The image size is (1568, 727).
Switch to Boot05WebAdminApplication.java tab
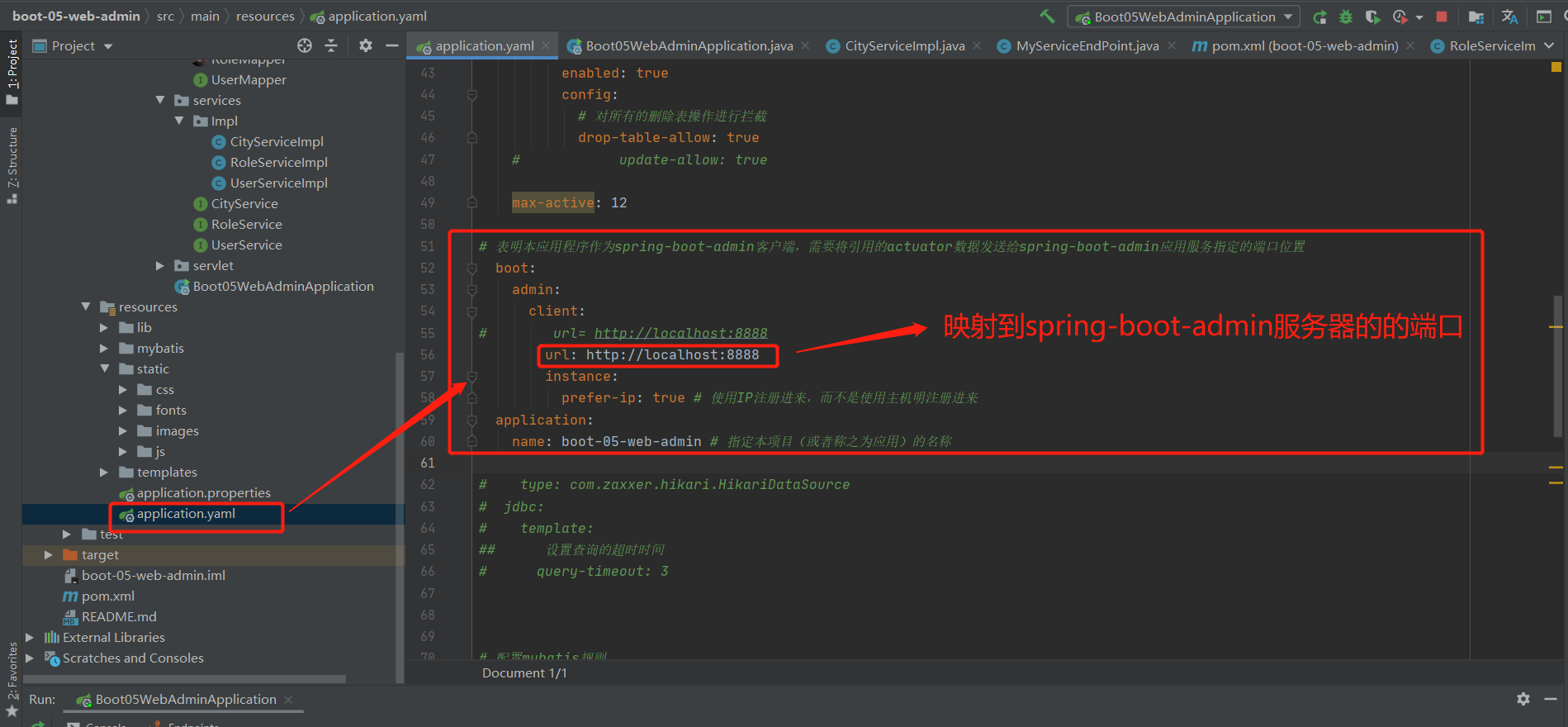tap(689, 46)
